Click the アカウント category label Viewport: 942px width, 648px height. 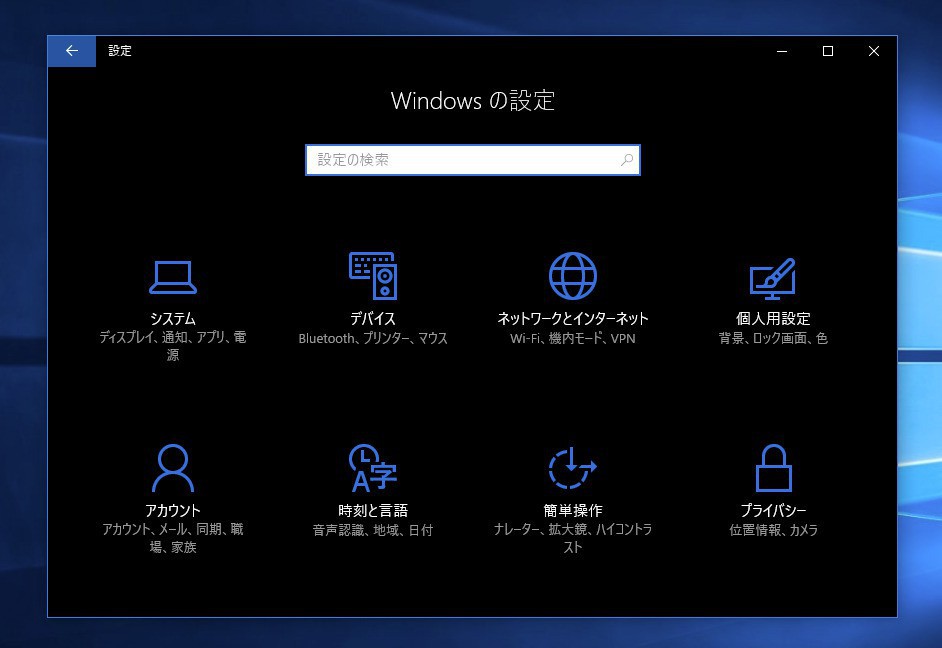(x=173, y=510)
